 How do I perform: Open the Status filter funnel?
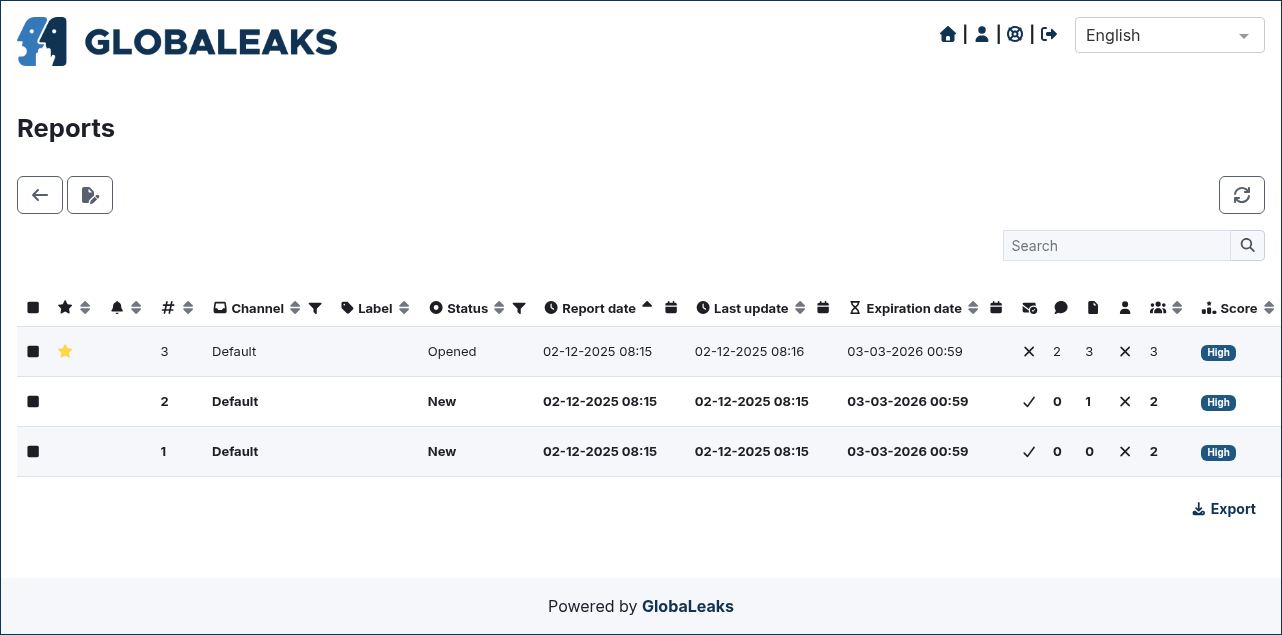[519, 308]
